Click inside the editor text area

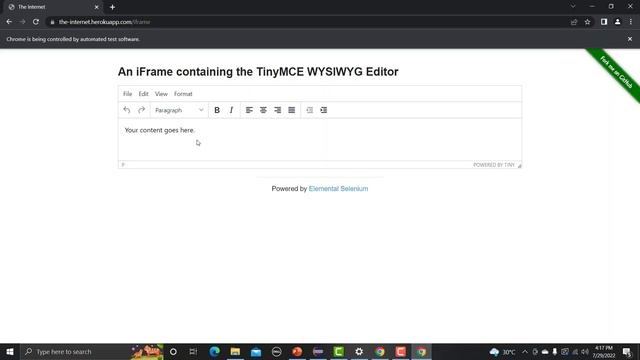(320, 139)
